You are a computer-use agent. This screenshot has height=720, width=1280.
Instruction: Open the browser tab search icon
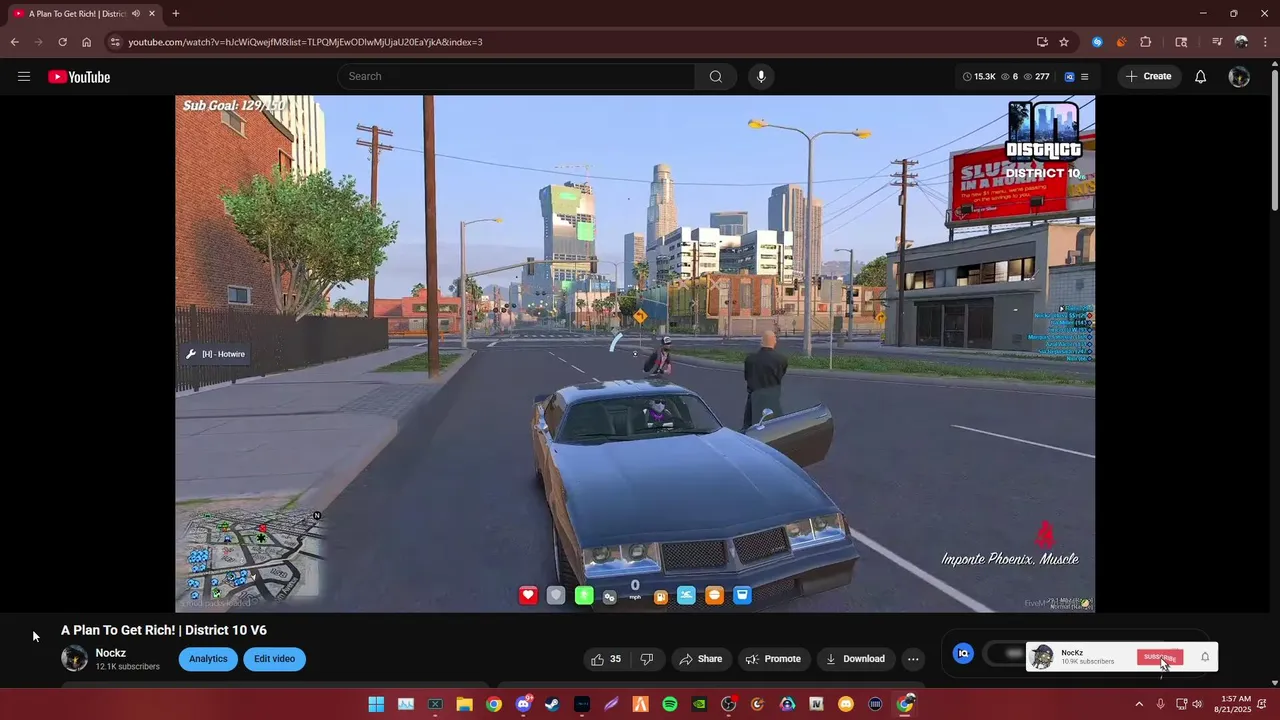pyautogui.click(x=1181, y=42)
